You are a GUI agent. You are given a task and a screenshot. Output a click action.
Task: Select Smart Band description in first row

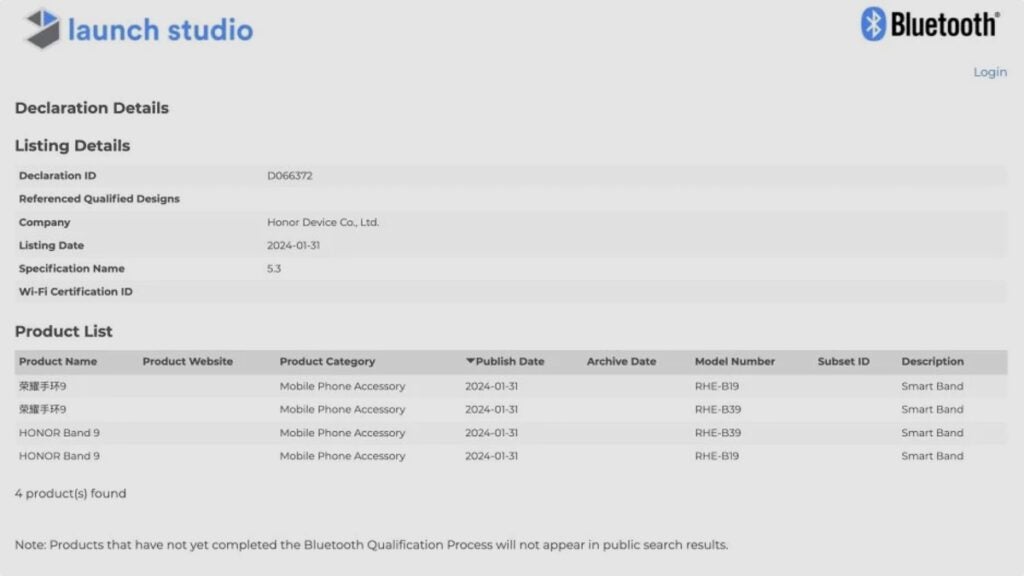pos(933,386)
